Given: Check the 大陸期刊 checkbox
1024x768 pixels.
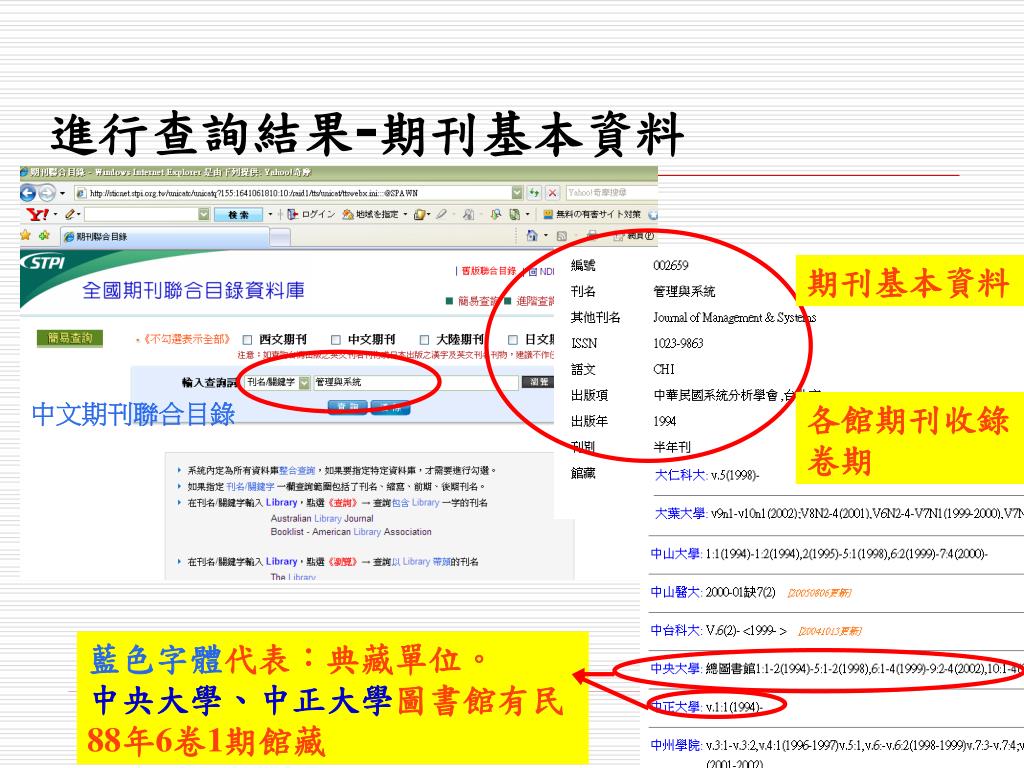Looking at the screenshot, I should [424, 340].
